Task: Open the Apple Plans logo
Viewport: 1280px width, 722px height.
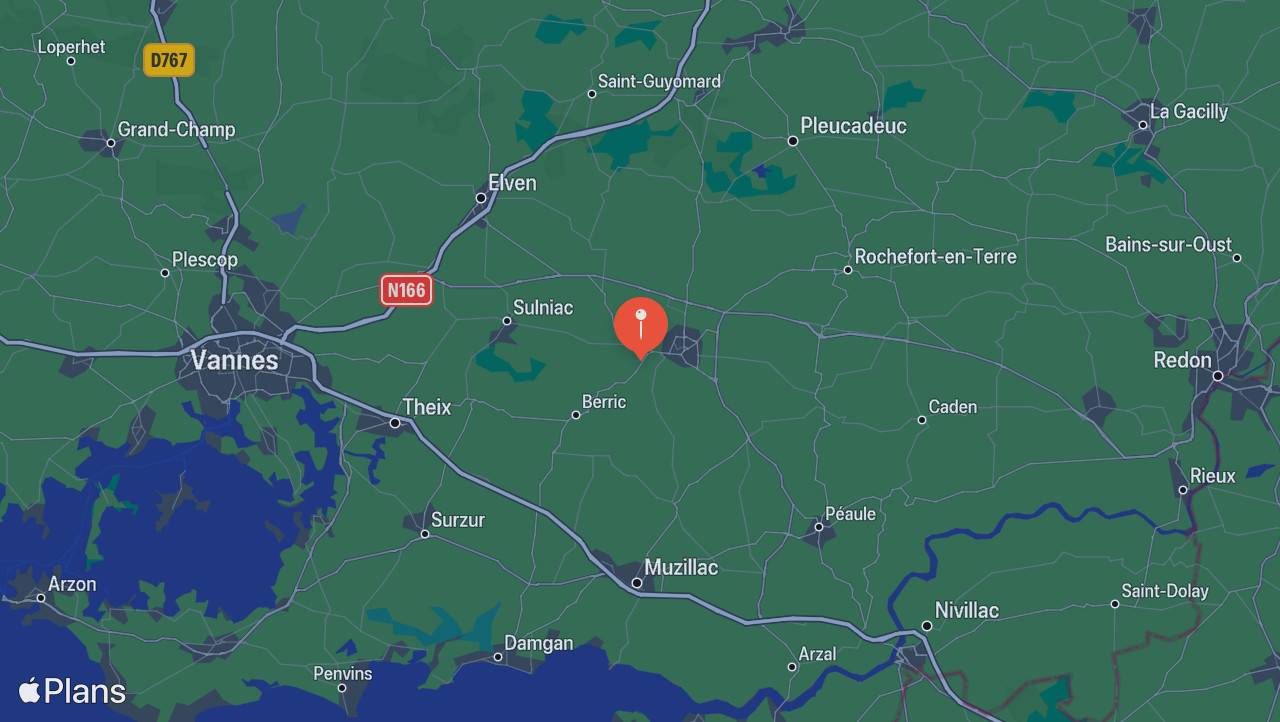Action: coord(72,691)
